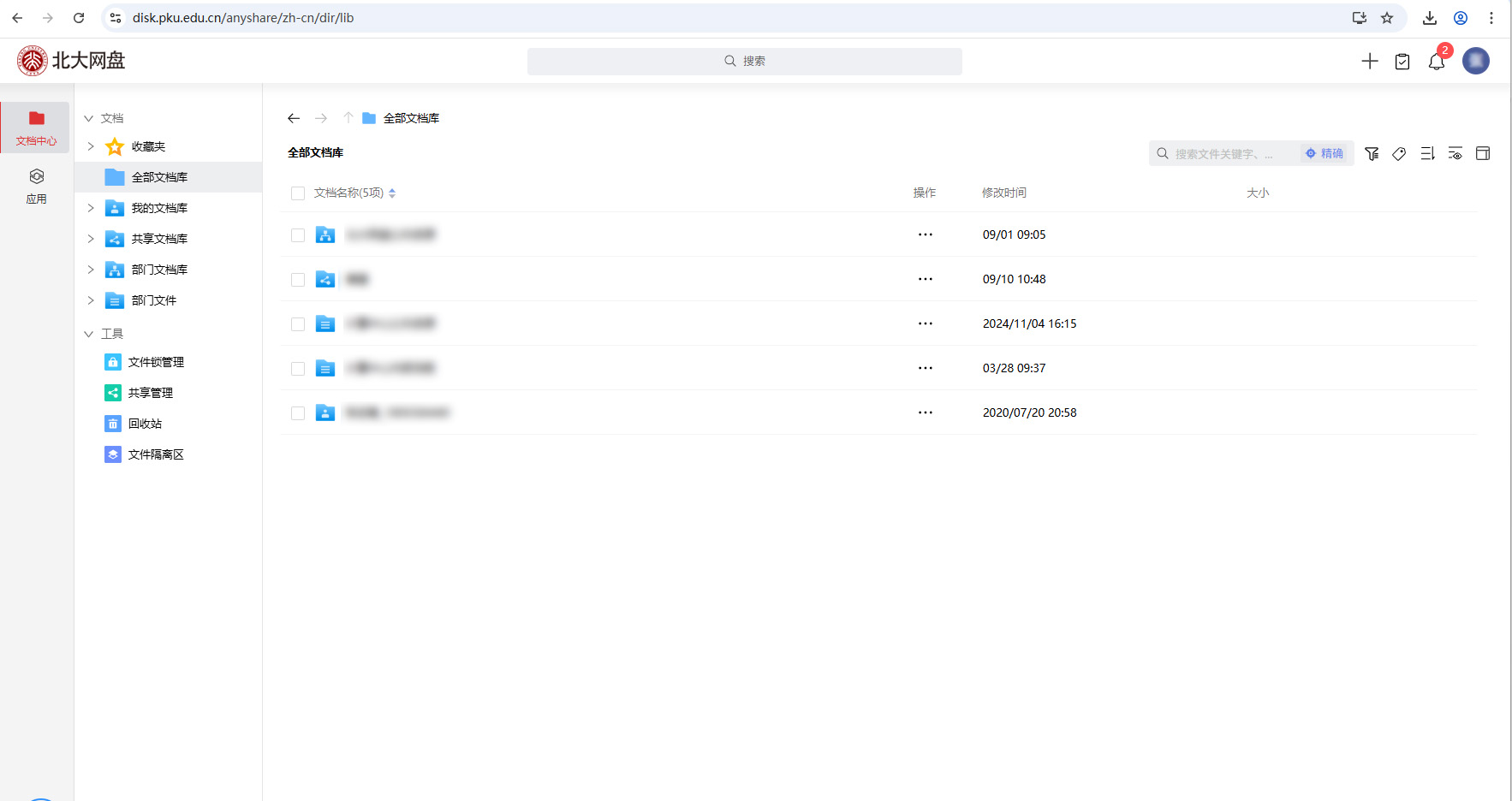1512x801 pixels.
Task: Open the 应用 sidebar section
Action: 36,186
